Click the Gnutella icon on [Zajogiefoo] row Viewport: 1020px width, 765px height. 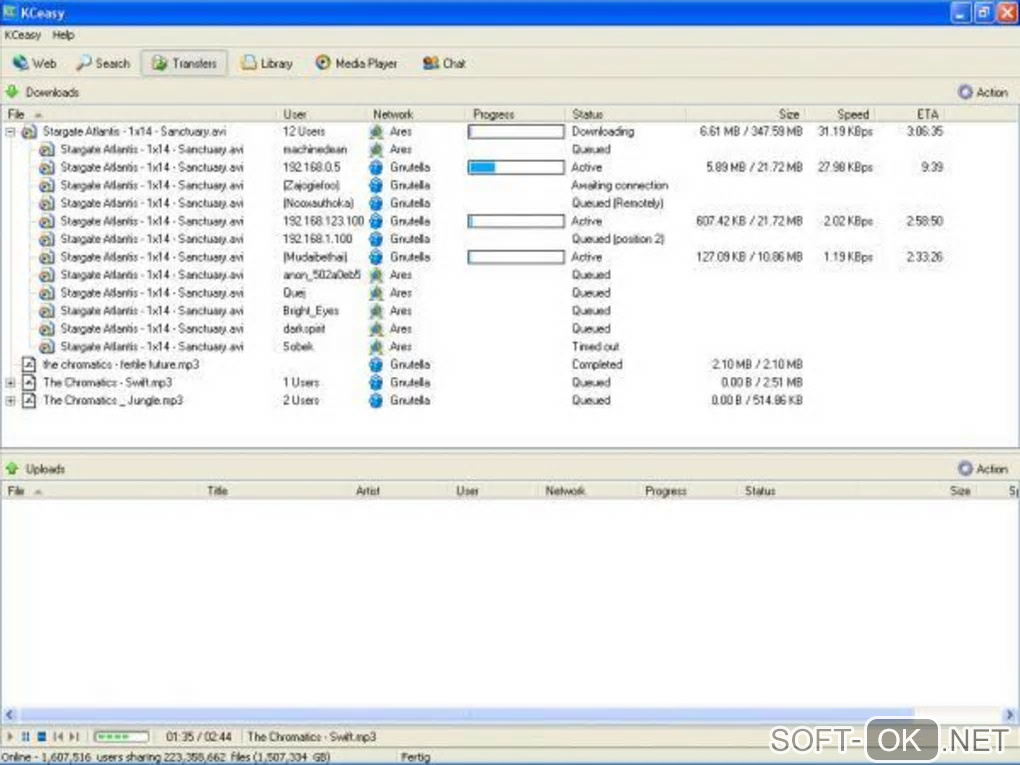click(x=376, y=186)
